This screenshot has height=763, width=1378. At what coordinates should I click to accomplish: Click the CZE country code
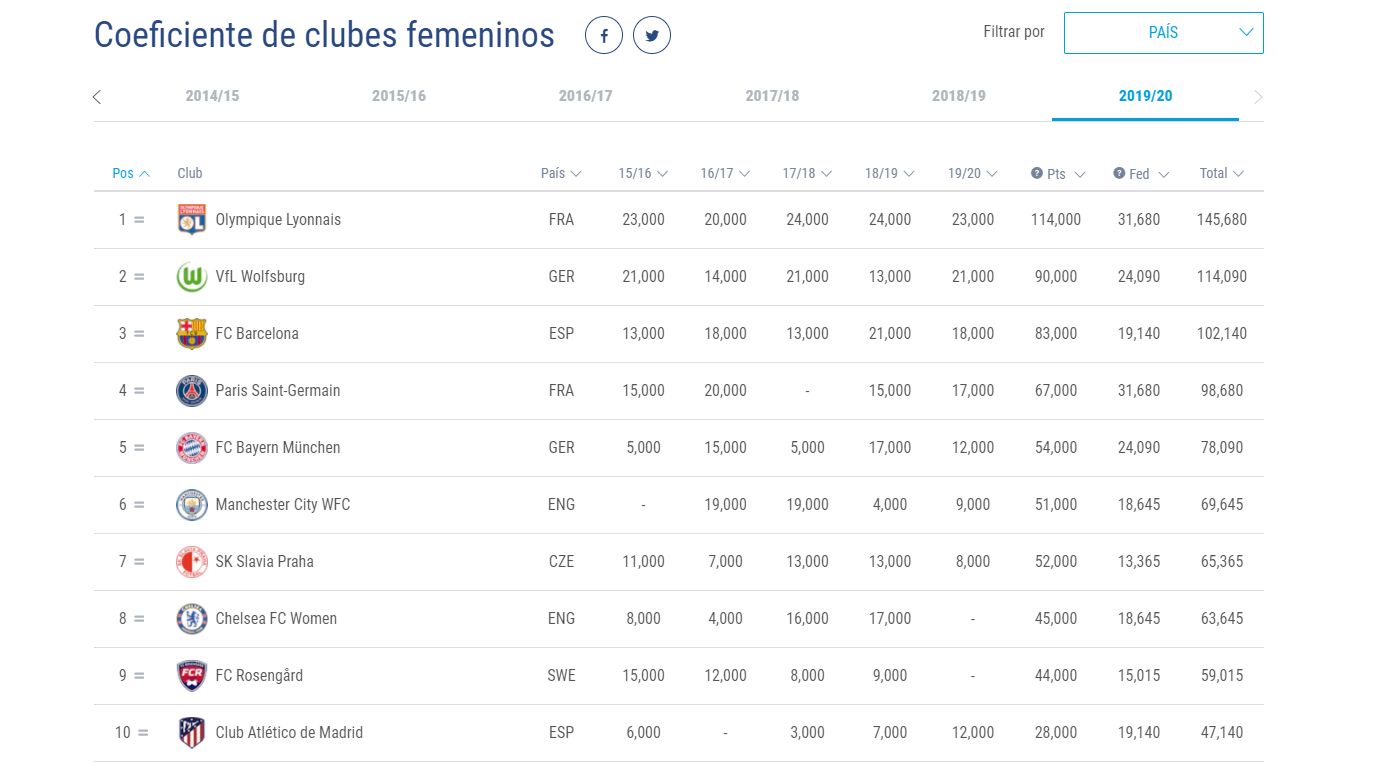tap(561, 561)
